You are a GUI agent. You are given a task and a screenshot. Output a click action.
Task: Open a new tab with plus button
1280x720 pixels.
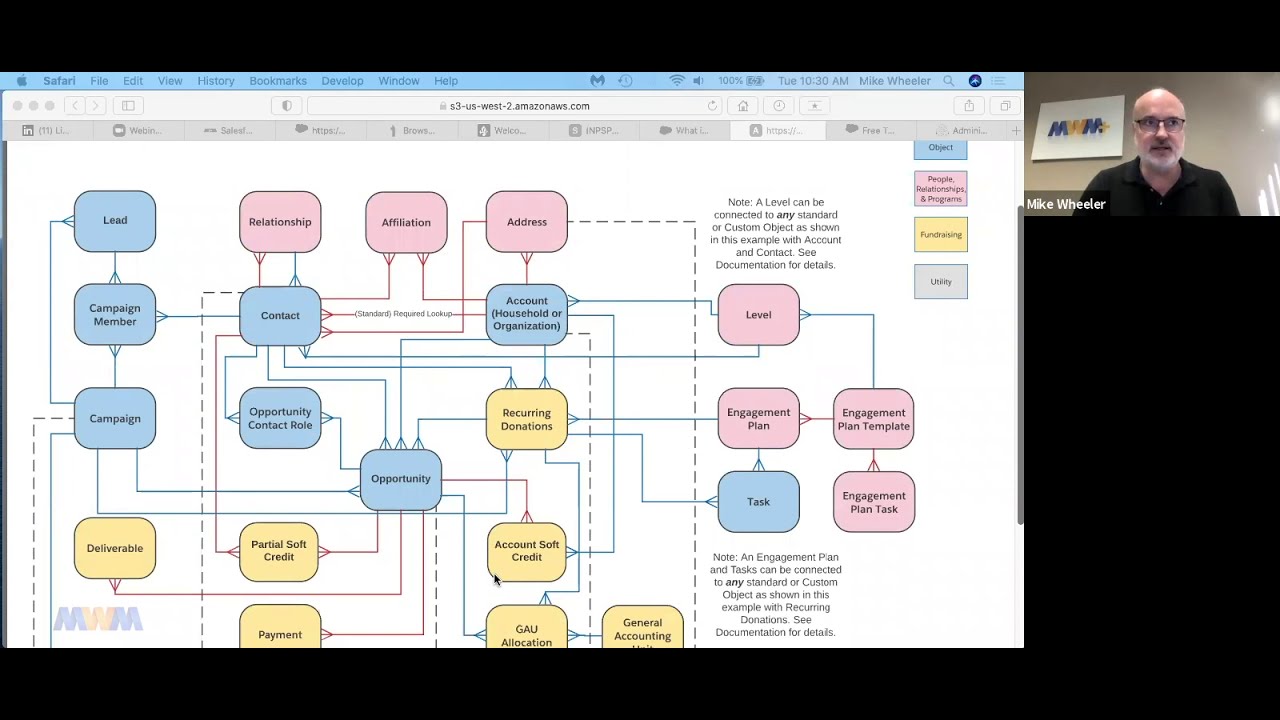tap(1016, 131)
